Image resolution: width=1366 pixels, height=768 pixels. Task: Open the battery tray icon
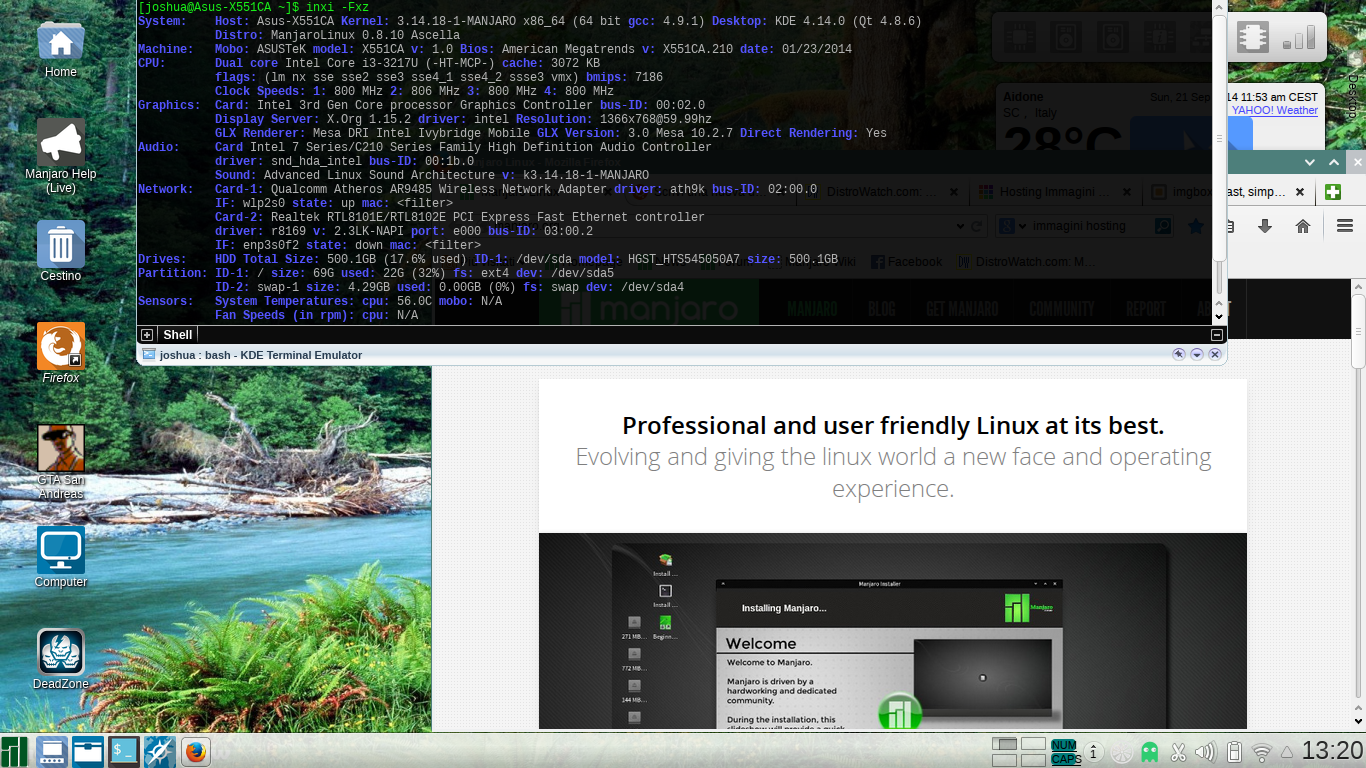1234,752
